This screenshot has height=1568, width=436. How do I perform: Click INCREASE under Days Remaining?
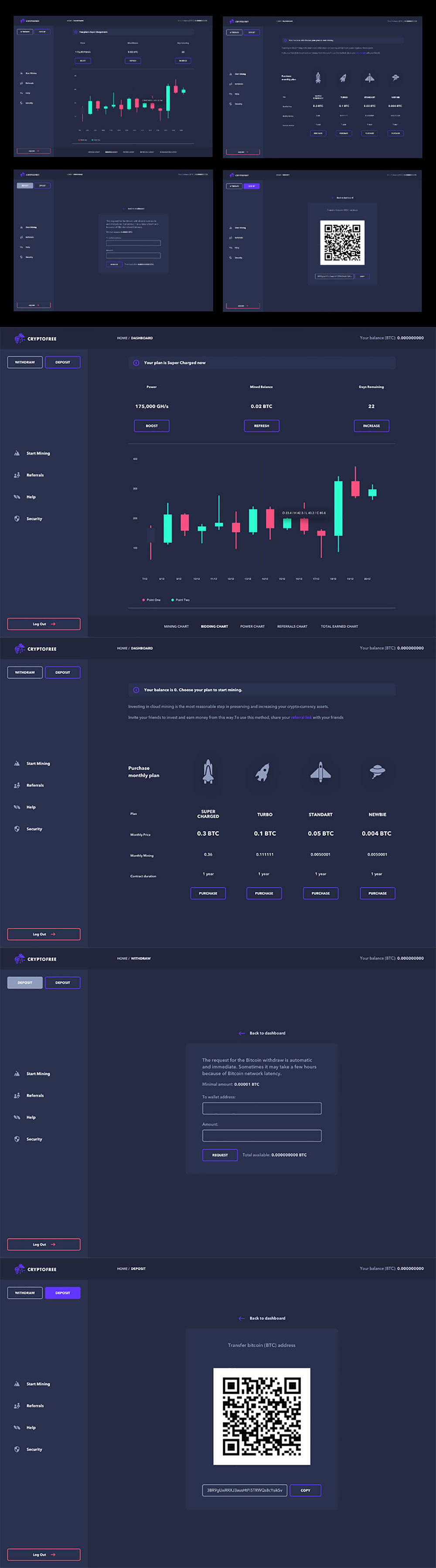tap(371, 426)
